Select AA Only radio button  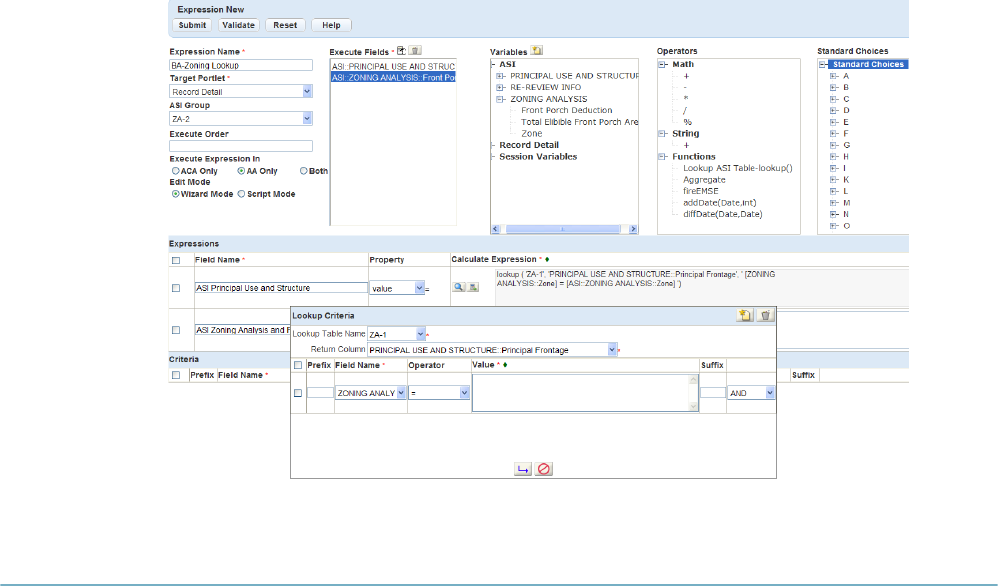tap(241, 171)
